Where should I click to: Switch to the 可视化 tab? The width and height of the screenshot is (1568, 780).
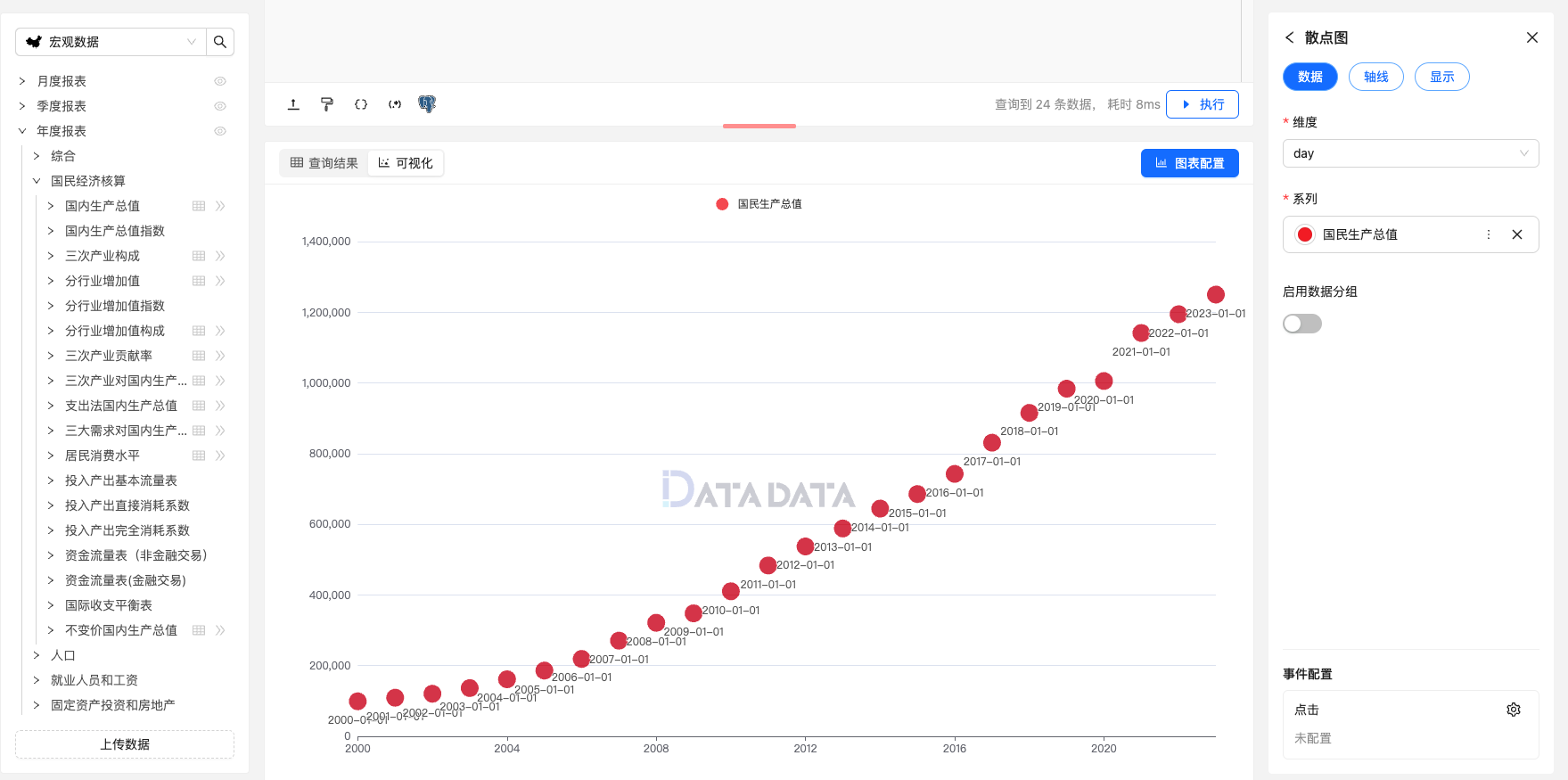406,163
